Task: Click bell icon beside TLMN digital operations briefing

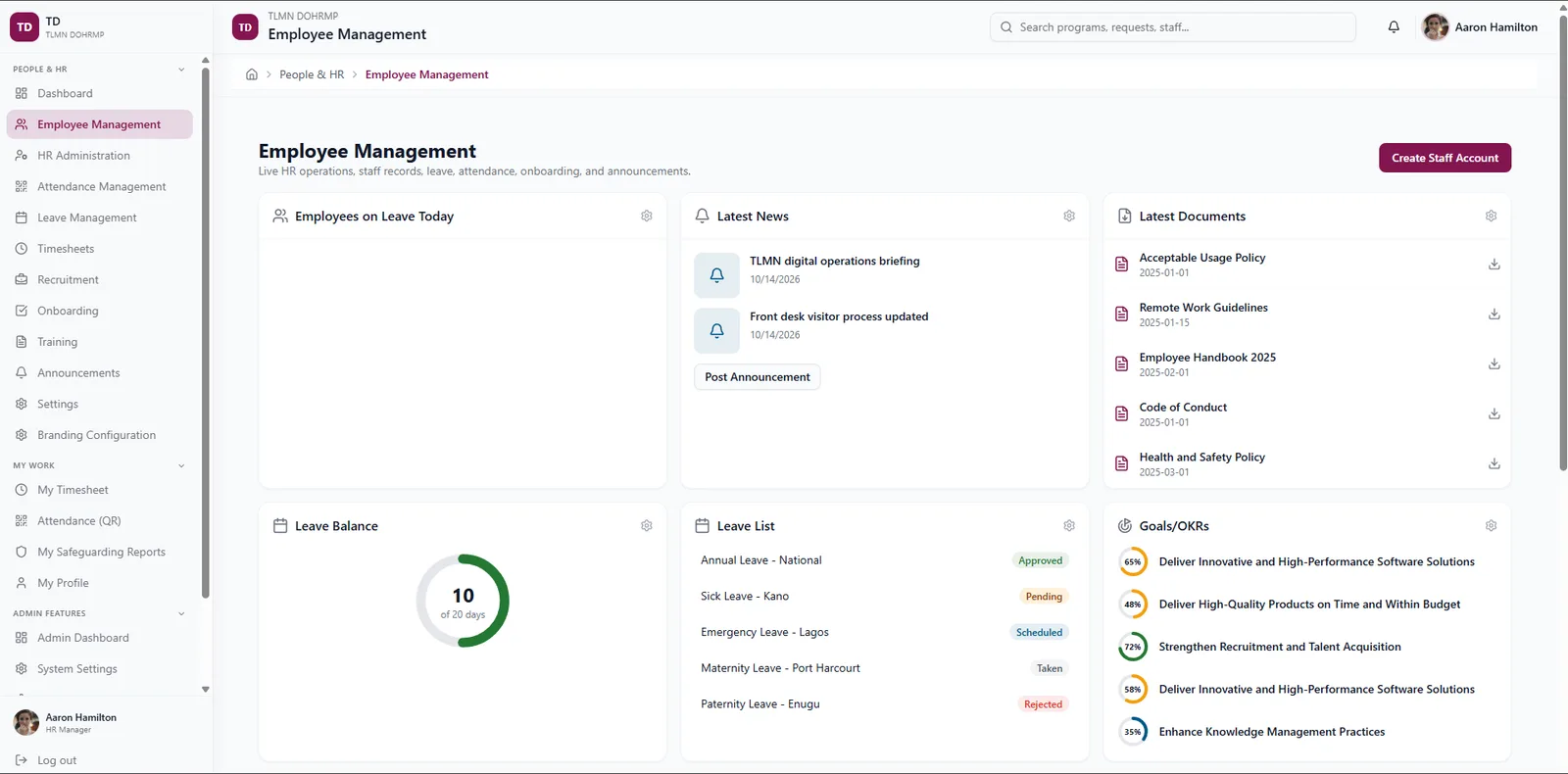Action: point(717,275)
